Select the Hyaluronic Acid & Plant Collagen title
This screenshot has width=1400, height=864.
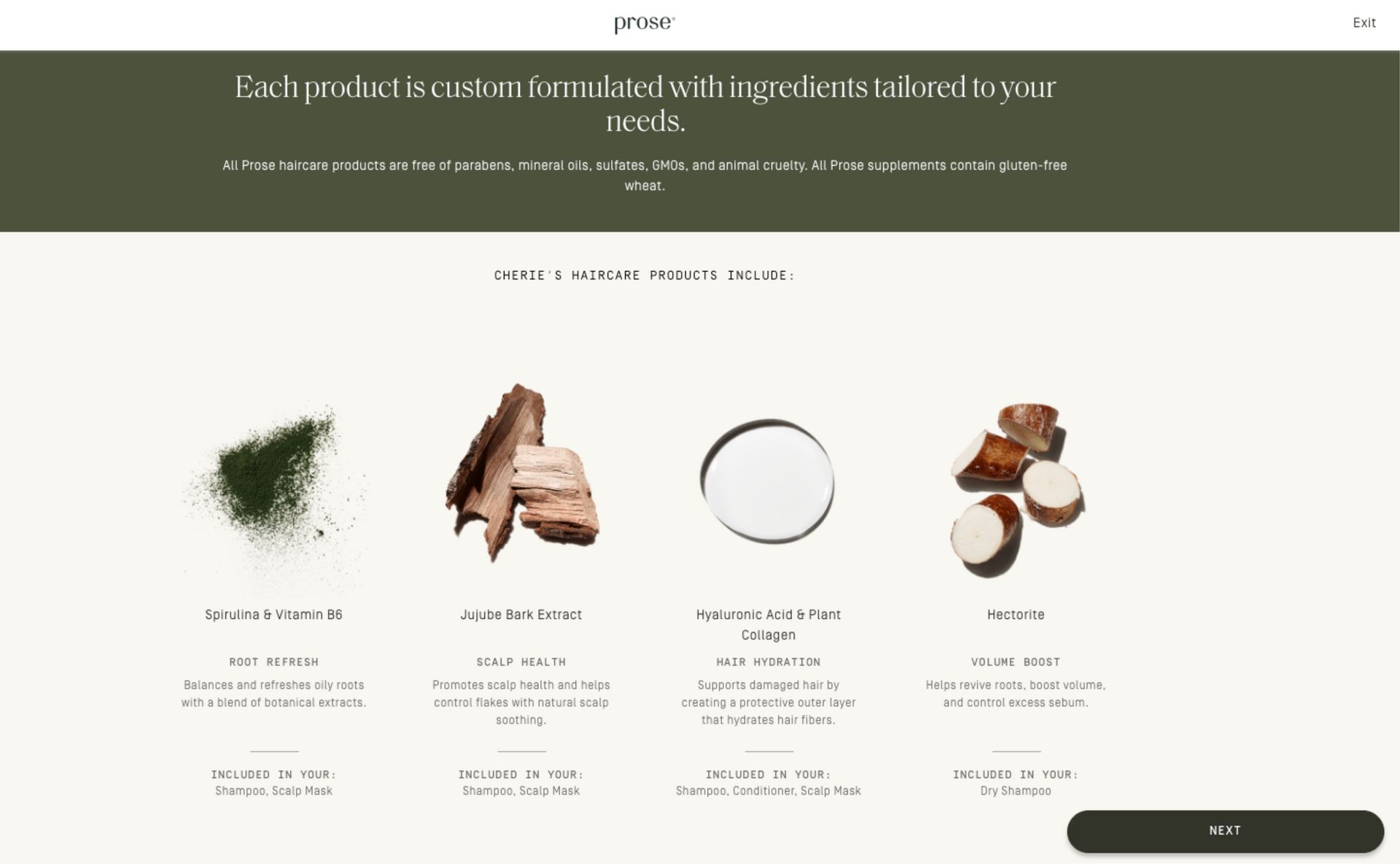click(769, 625)
